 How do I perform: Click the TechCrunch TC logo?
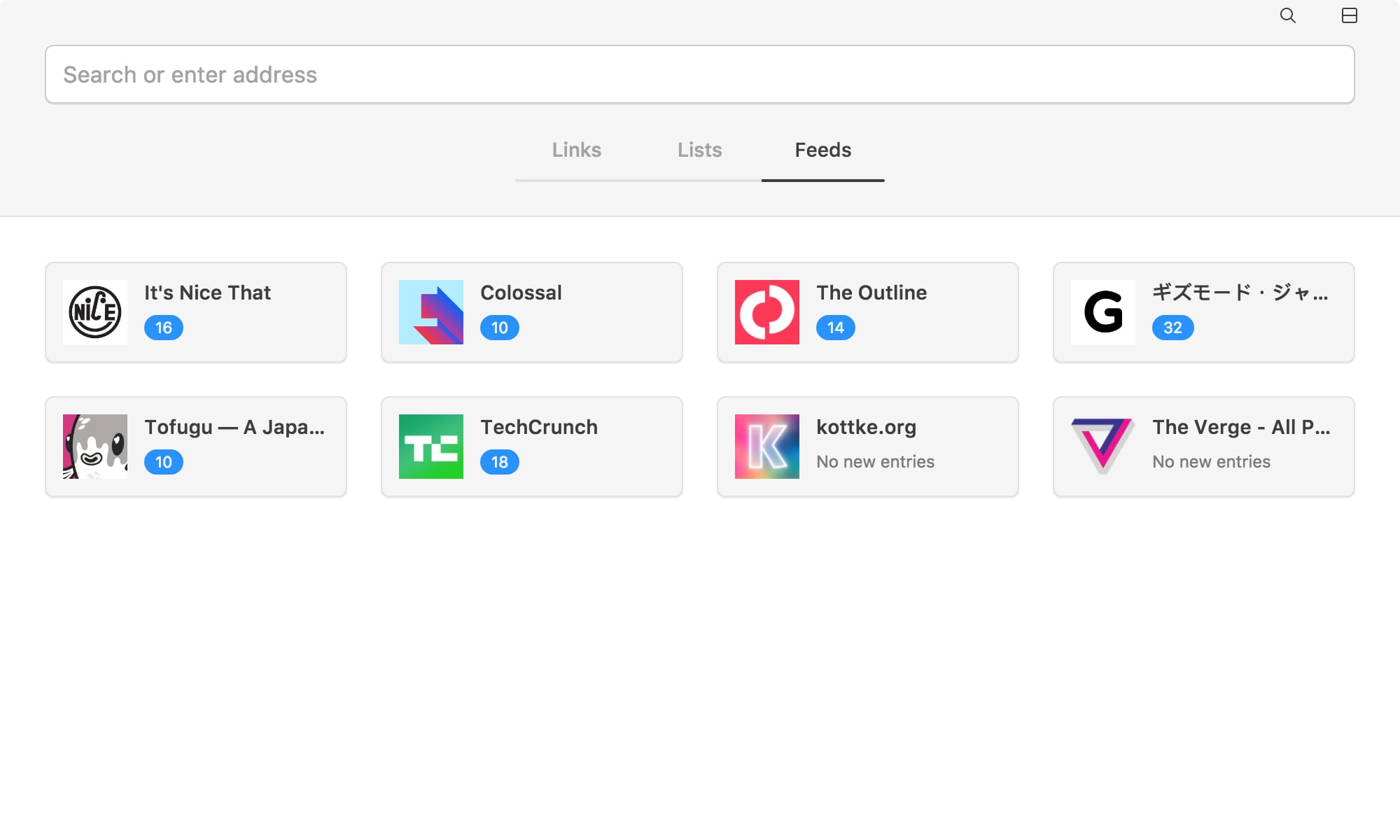point(431,447)
